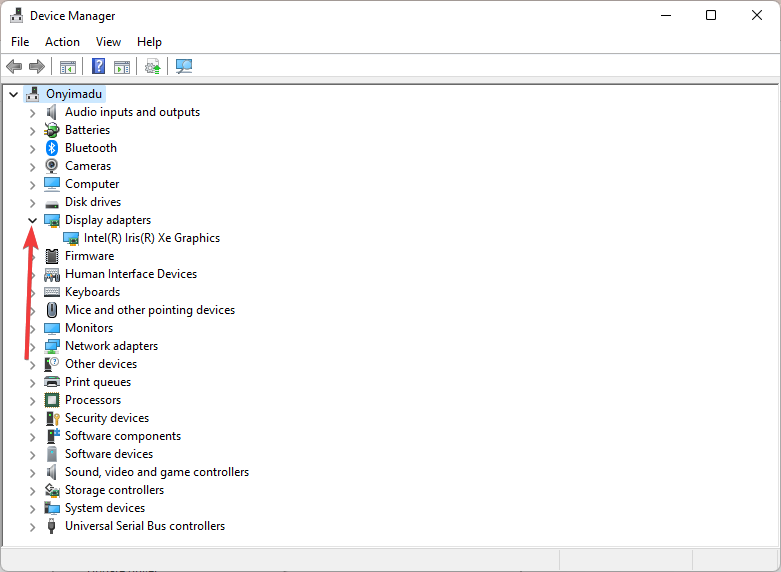Open Help with the blue question mark icon
Viewport: 781px width, 572px height.
99,66
